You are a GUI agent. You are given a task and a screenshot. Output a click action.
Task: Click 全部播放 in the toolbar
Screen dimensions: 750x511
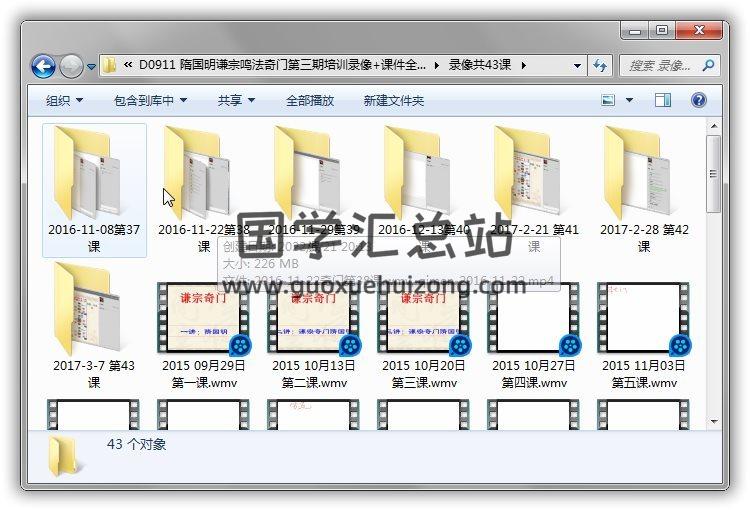coord(310,100)
